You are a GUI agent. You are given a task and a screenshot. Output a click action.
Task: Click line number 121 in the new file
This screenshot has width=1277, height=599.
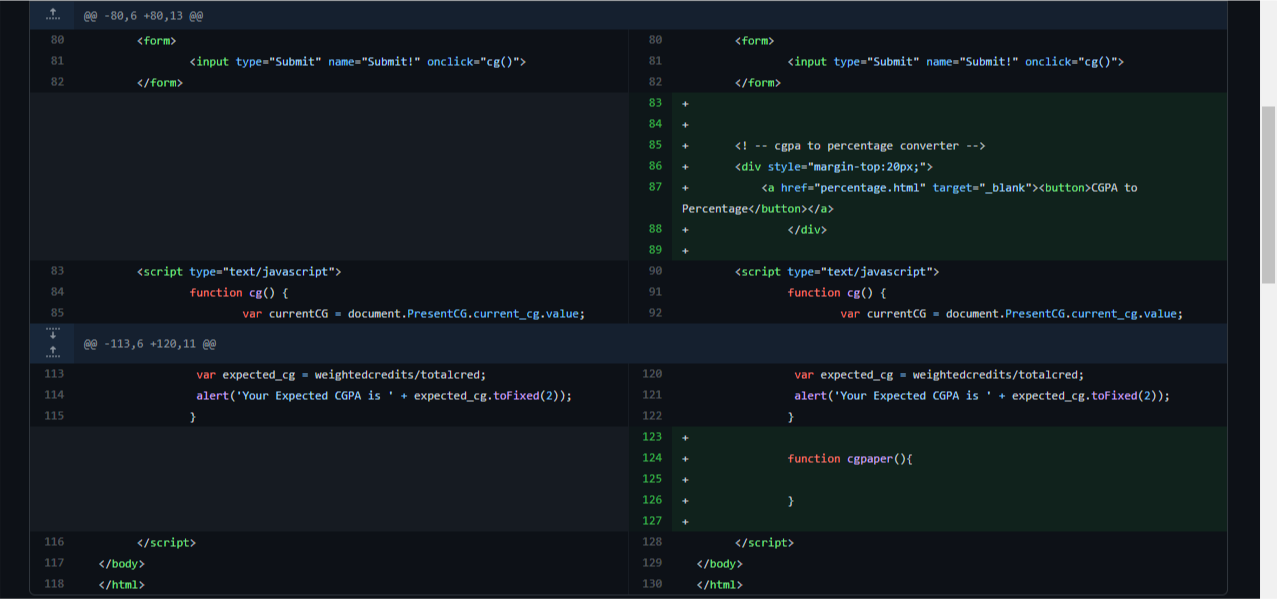pyautogui.click(x=652, y=395)
